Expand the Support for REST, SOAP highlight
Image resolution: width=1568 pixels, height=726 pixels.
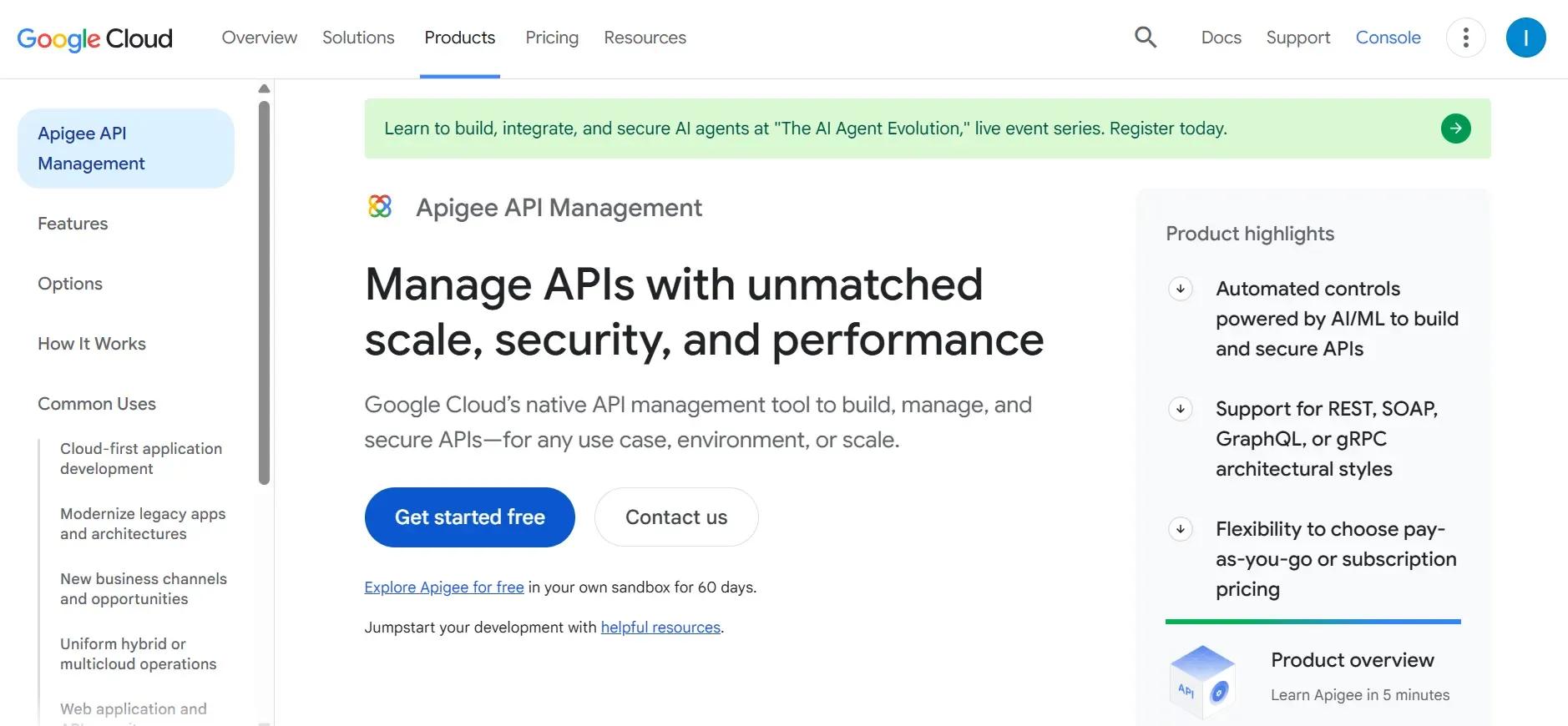pyautogui.click(x=1180, y=409)
